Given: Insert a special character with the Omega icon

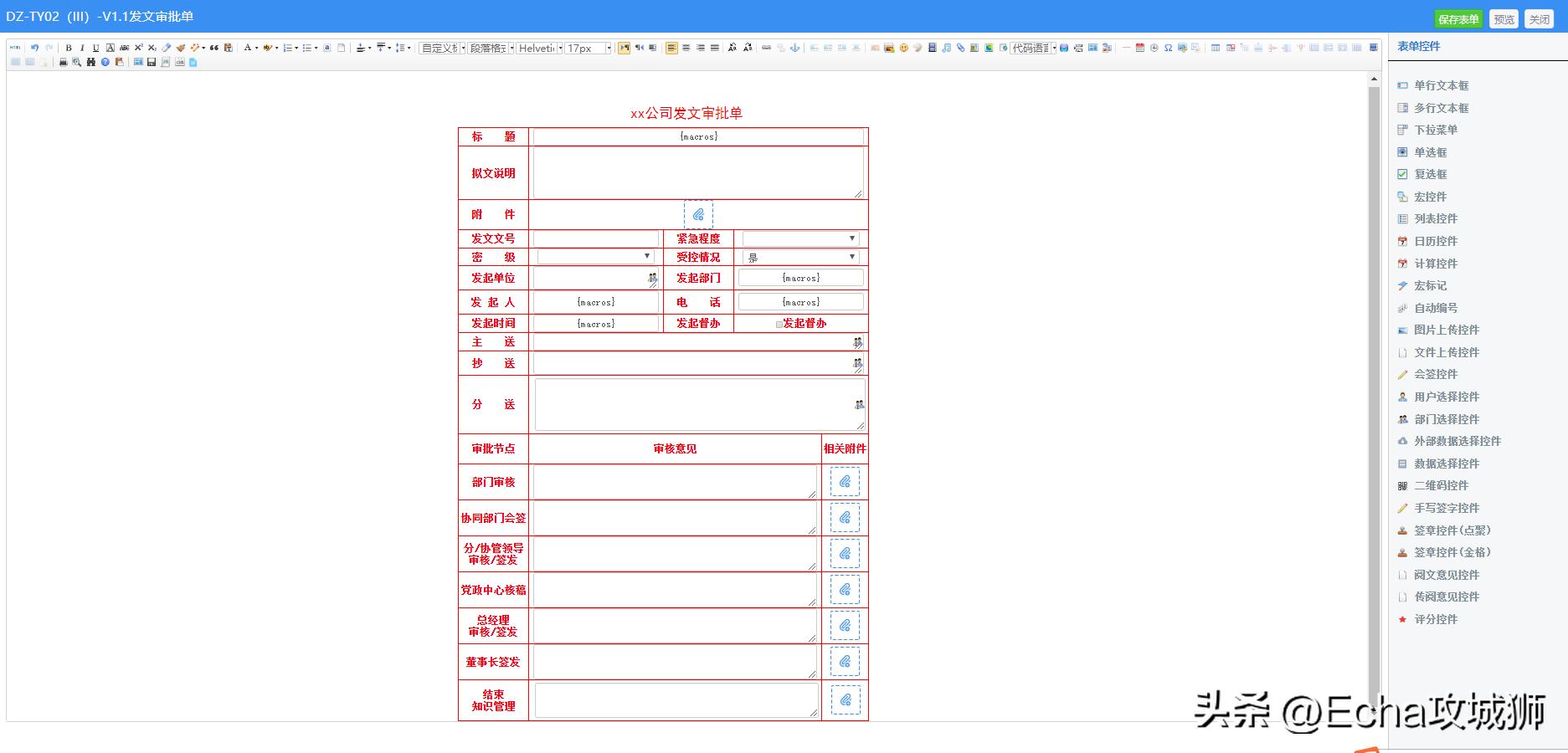Looking at the screenshot, I should pos(1169,48).
